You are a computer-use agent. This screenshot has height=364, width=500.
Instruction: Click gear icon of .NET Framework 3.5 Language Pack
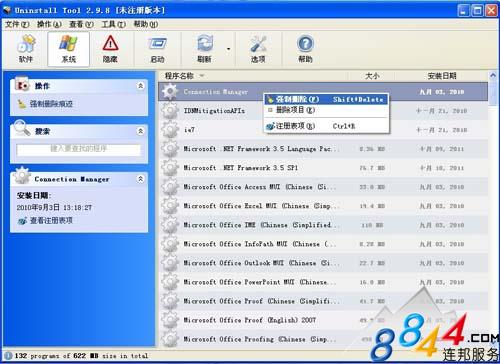tap(170, 149)
